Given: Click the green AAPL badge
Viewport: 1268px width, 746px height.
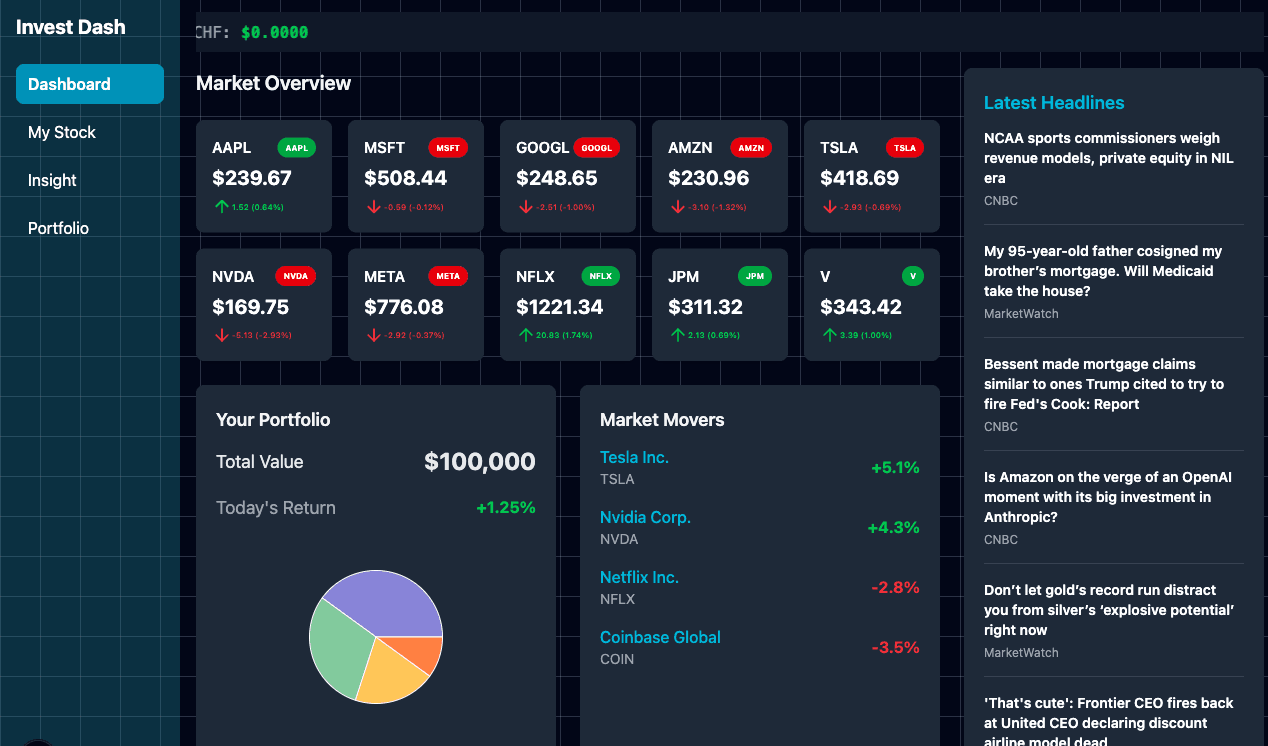Looking at the screenshot, I should 297,148.
